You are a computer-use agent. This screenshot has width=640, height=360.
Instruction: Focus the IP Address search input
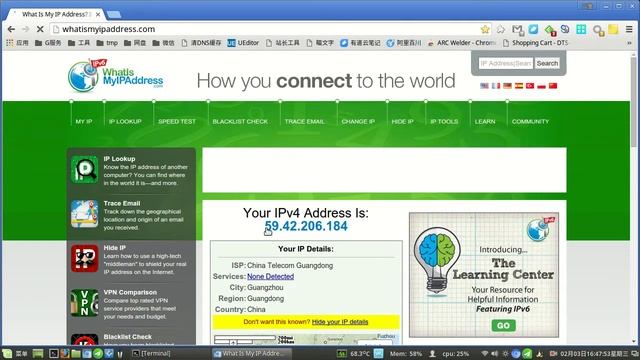[x=506, y=63]
